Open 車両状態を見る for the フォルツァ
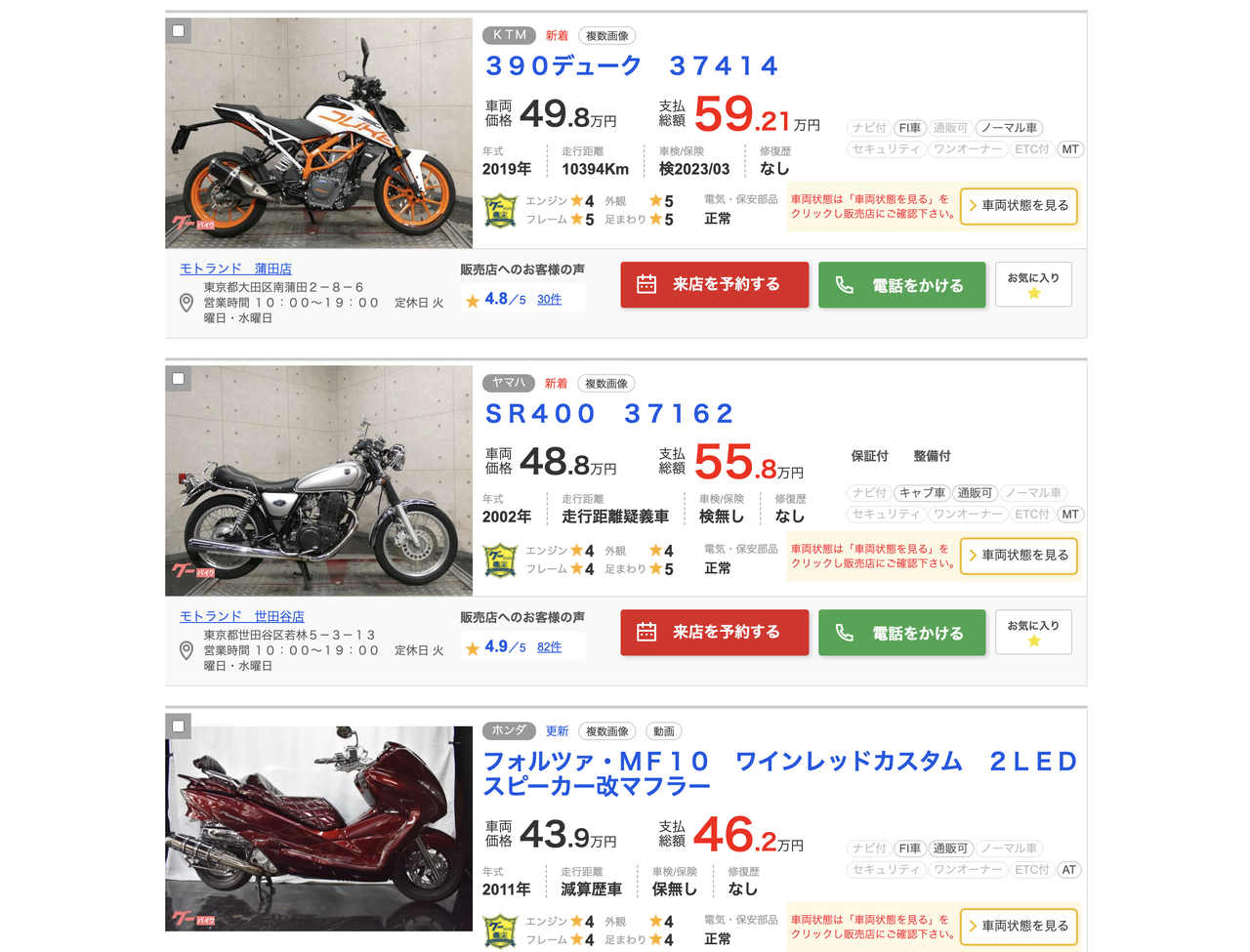 (1019, 926)
